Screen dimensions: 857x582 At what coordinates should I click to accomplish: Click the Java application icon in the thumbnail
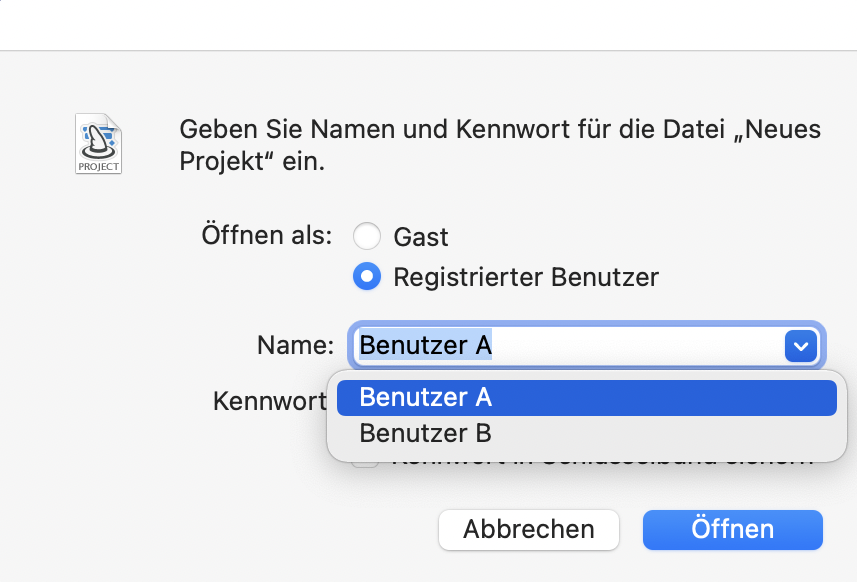coord(98,140)
